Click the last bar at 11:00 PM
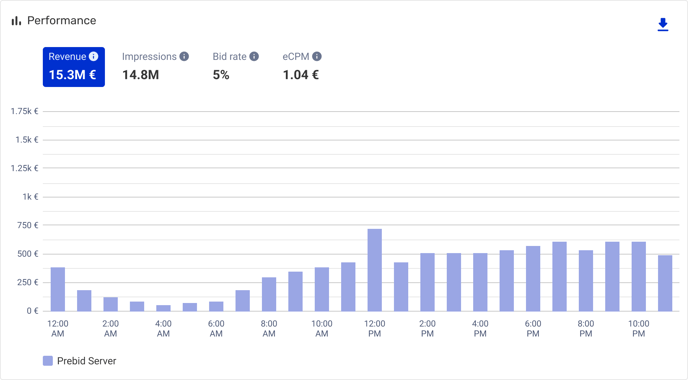Image resolution: width=688 pixels, height=380 pixels. coord(665,283)
